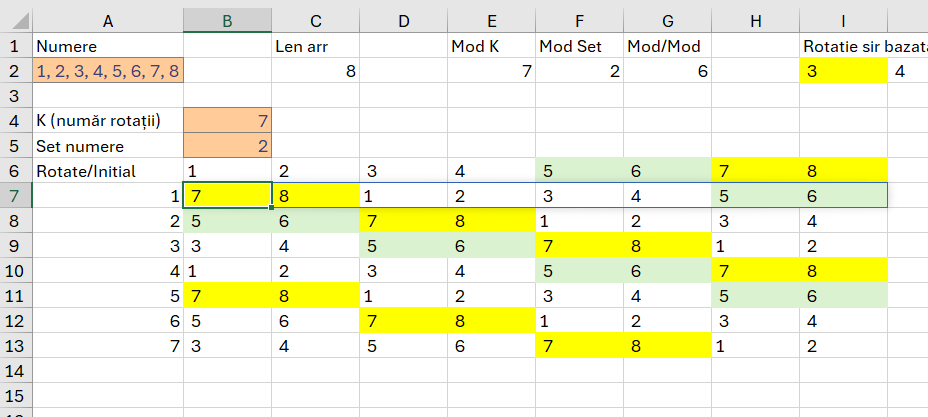This screenshot has height=417, width=928.
Task: Select orange 'Set numere' value cell
Action: (227, 146)
